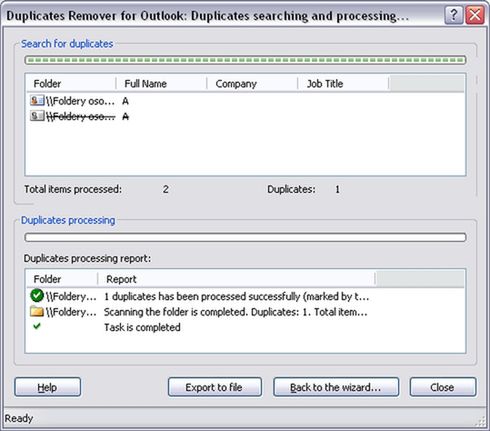
Task: Click the question mark help icon in title bar
Action: click(453, 15)
